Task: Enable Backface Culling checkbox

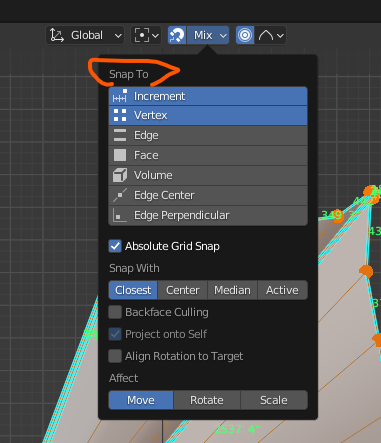Action: (x=115, y=312)
